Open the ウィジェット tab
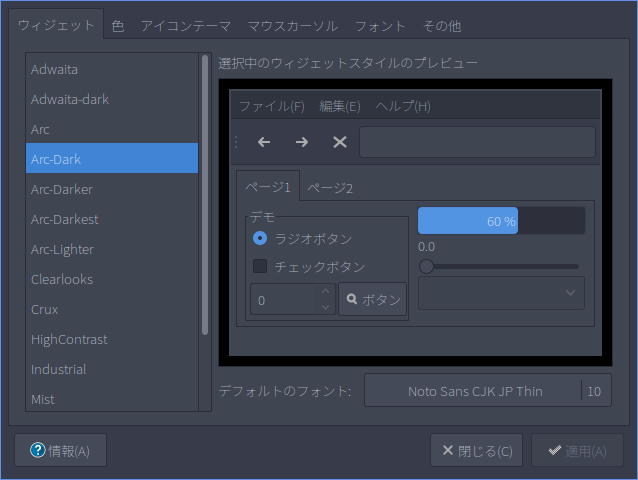Image resolution: width=638 pixels, height=480 pixels. [x=56, y=25]
